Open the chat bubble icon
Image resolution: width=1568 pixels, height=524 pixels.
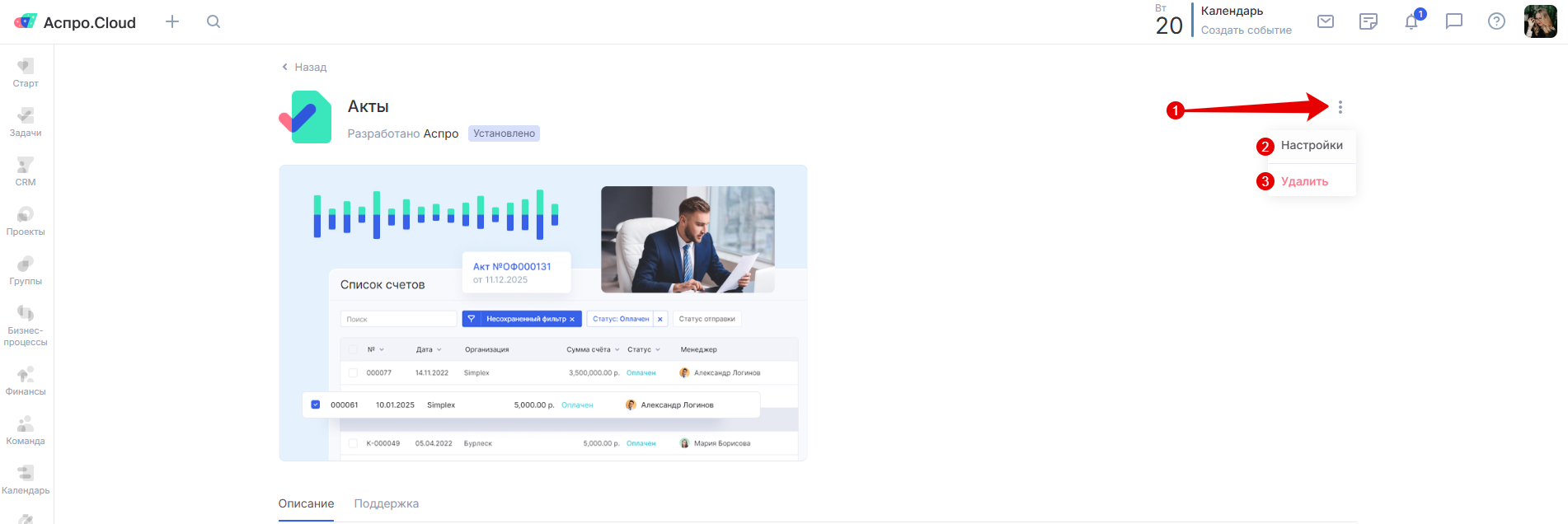click(1454, 21)
